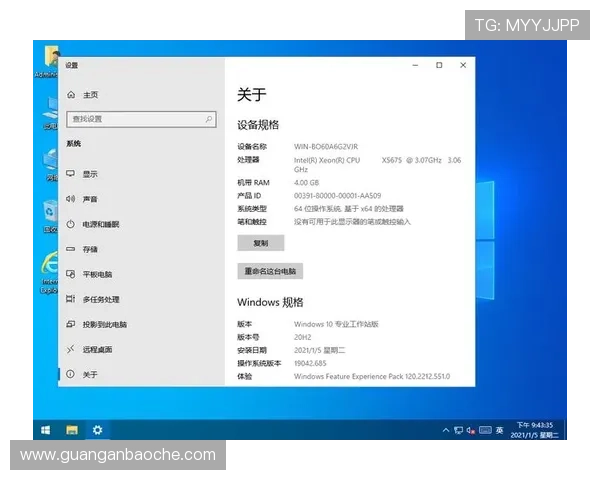Click the volume icon in the tray
600x480 pixels.
[x=471, y=431]
